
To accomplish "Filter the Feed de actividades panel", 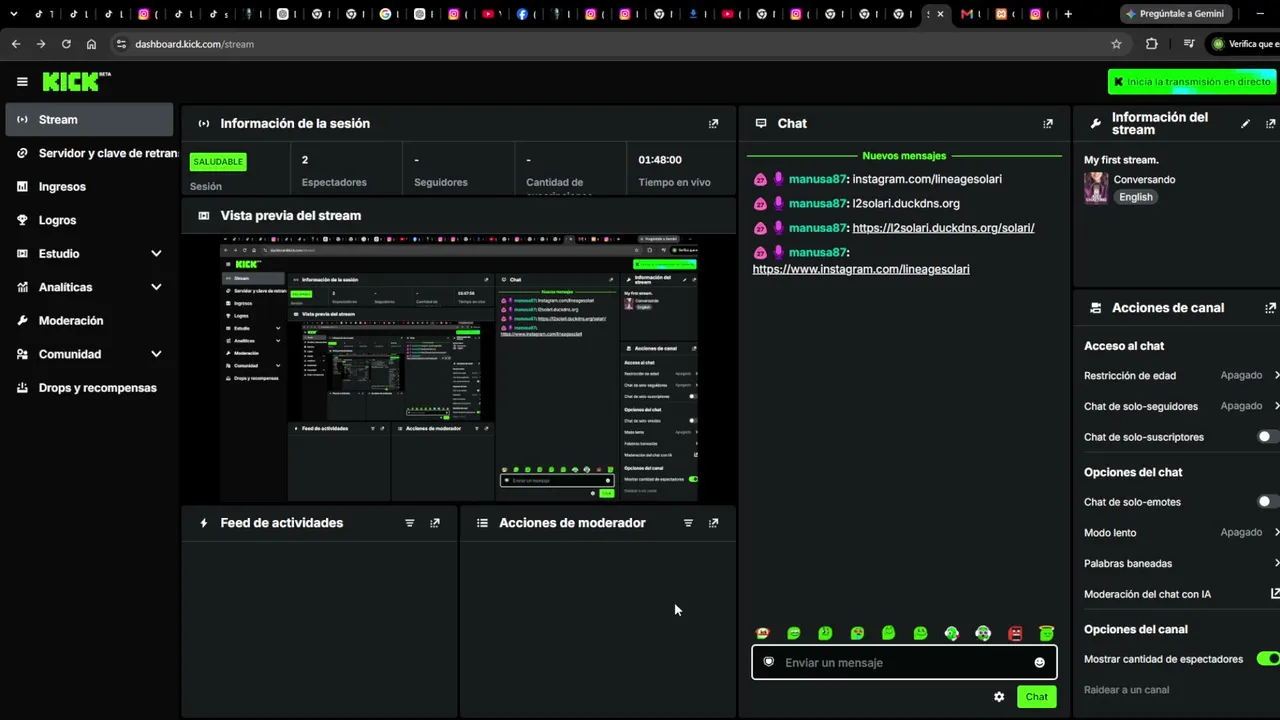I will pyautogui.click(x=409, y=523).
